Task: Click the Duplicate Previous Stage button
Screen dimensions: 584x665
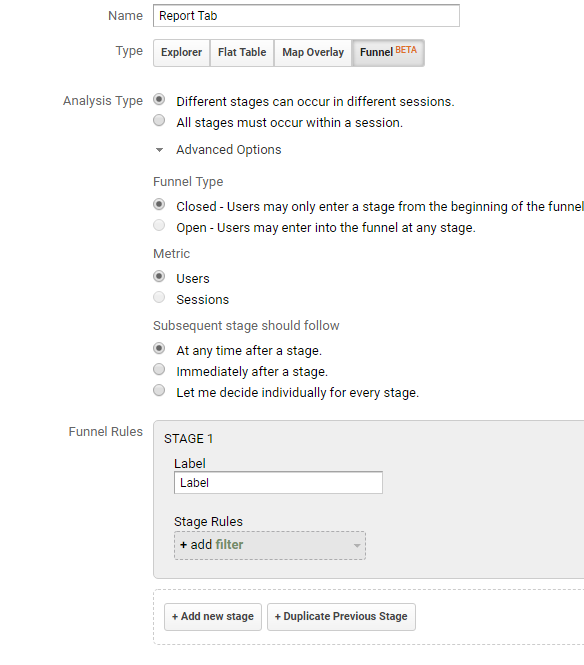Action: coord(341,617)
